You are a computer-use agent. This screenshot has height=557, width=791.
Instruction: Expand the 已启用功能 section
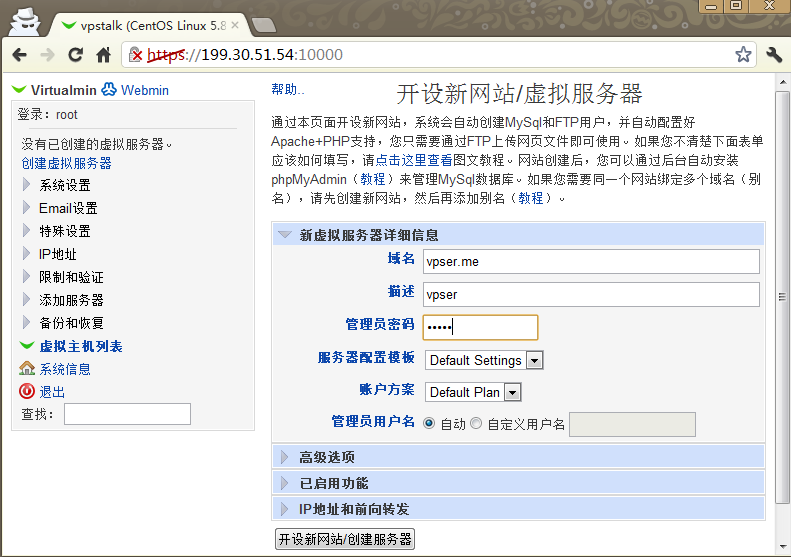[x=334, y=483]
